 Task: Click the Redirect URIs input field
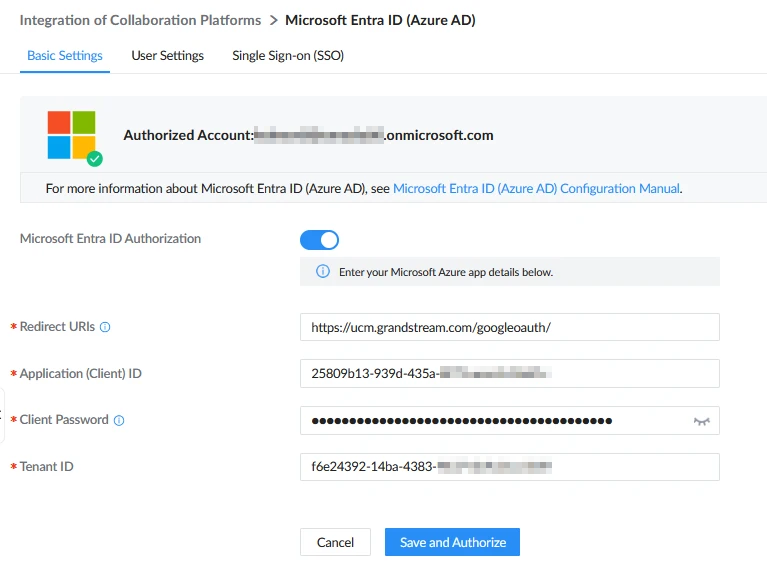(x=510, y=327)
